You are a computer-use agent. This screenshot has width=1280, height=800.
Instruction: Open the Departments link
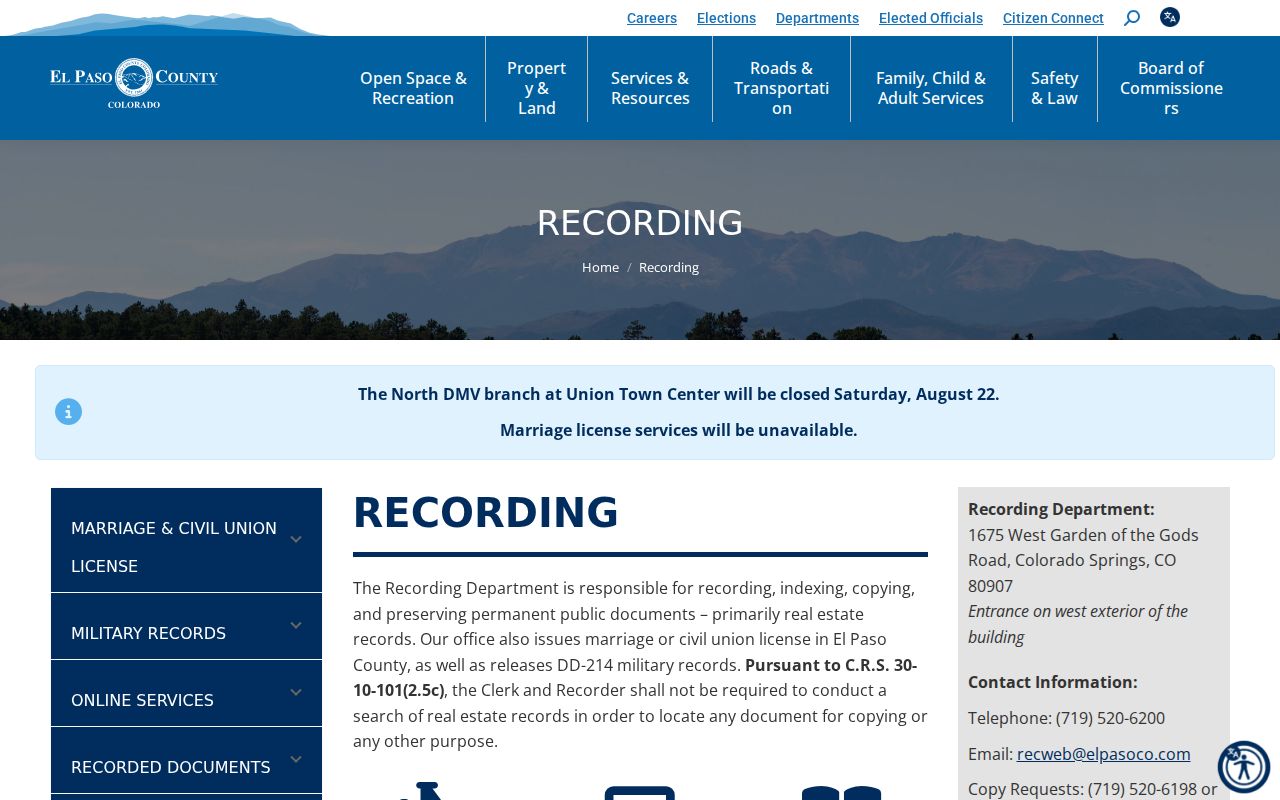[817, 18]
